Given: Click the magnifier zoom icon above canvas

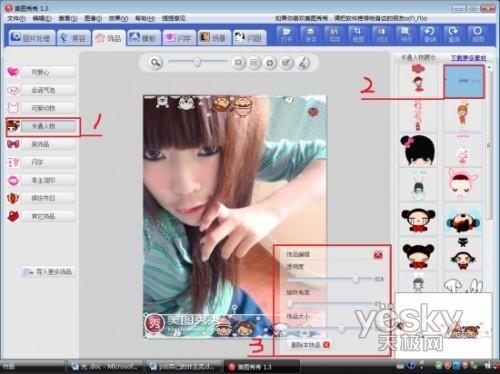Looking at the screenshot, I should coord(155,62).
